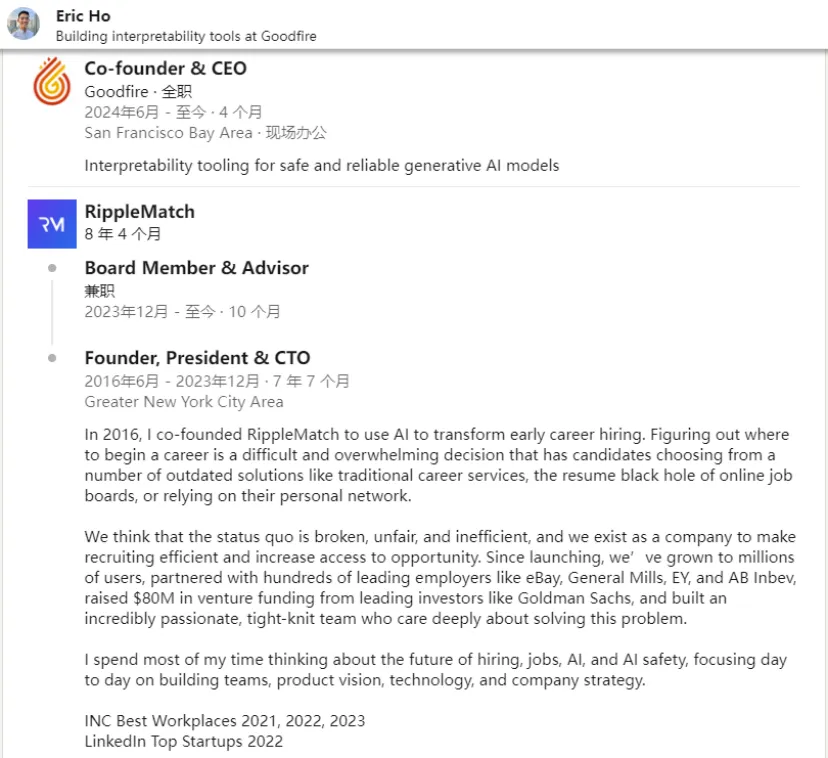Click the Goodfire · 全职 company line
828x758 pixels.
[138, 91]
